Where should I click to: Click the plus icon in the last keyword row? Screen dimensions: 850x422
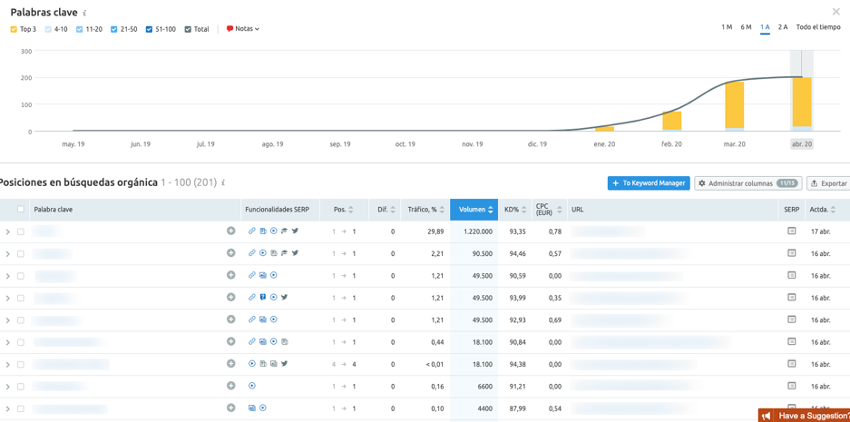click(x=231, y=408)
